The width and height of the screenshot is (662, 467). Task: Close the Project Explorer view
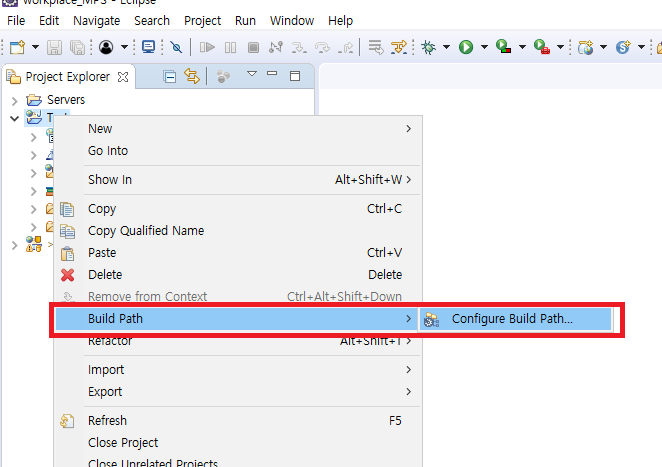[x=123, y=77]
